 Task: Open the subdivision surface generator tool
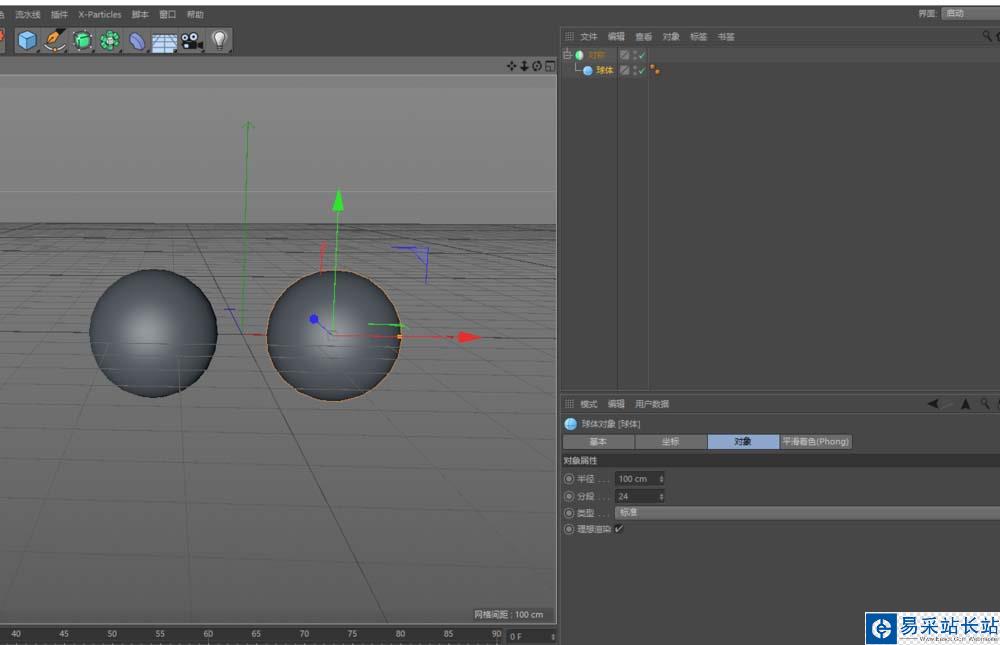click(82, 41)
